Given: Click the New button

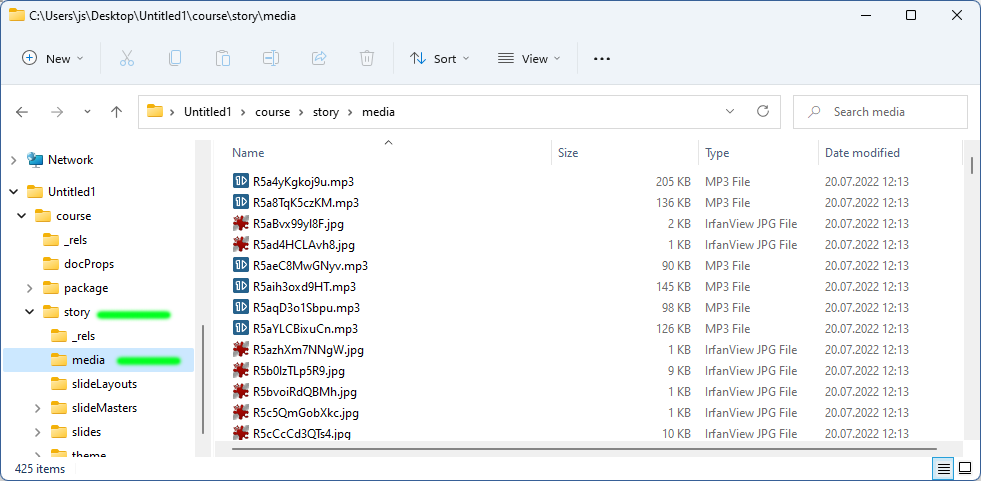Looking at the screenshot, I should point(53,59).
